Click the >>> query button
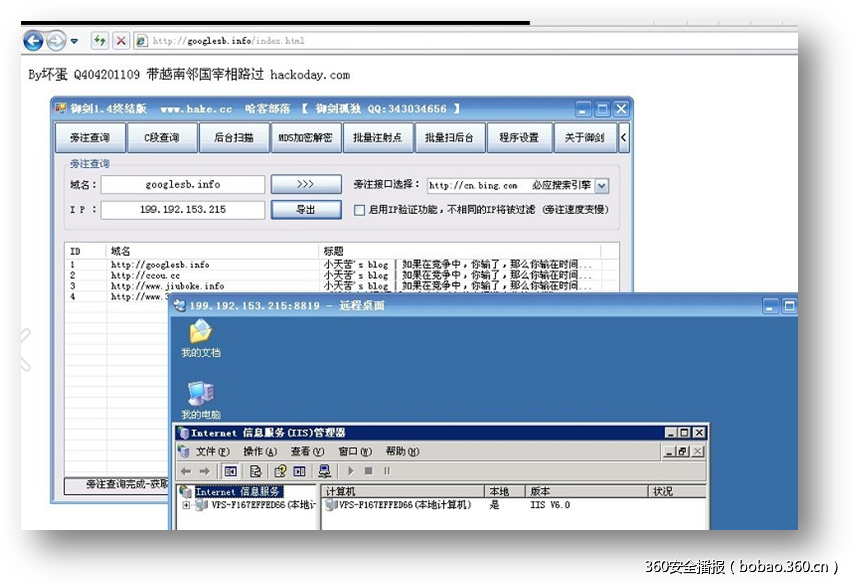Image resolution: width=853 pixels, height=585 pixels. [305, 184]
